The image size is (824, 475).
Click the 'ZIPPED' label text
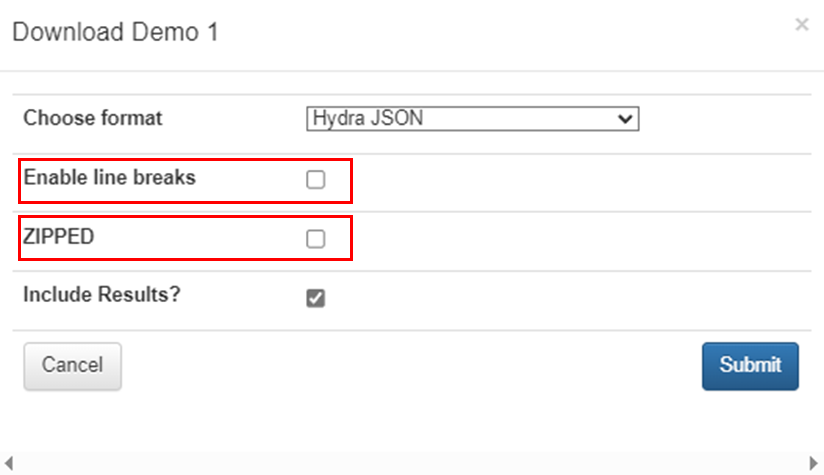tap(58, 238)
